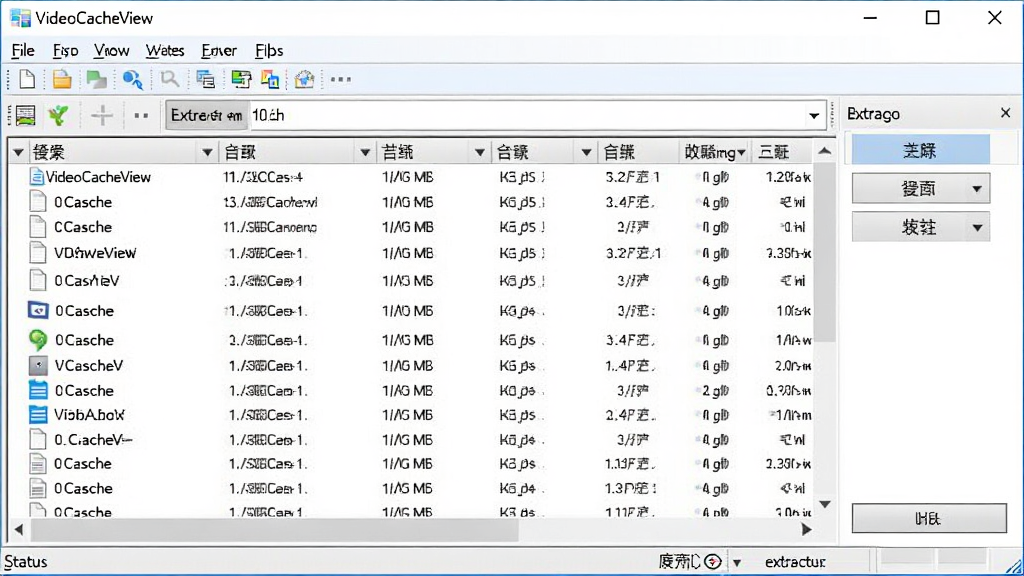Click the green save-list toolbar icon

coord(241,79)
